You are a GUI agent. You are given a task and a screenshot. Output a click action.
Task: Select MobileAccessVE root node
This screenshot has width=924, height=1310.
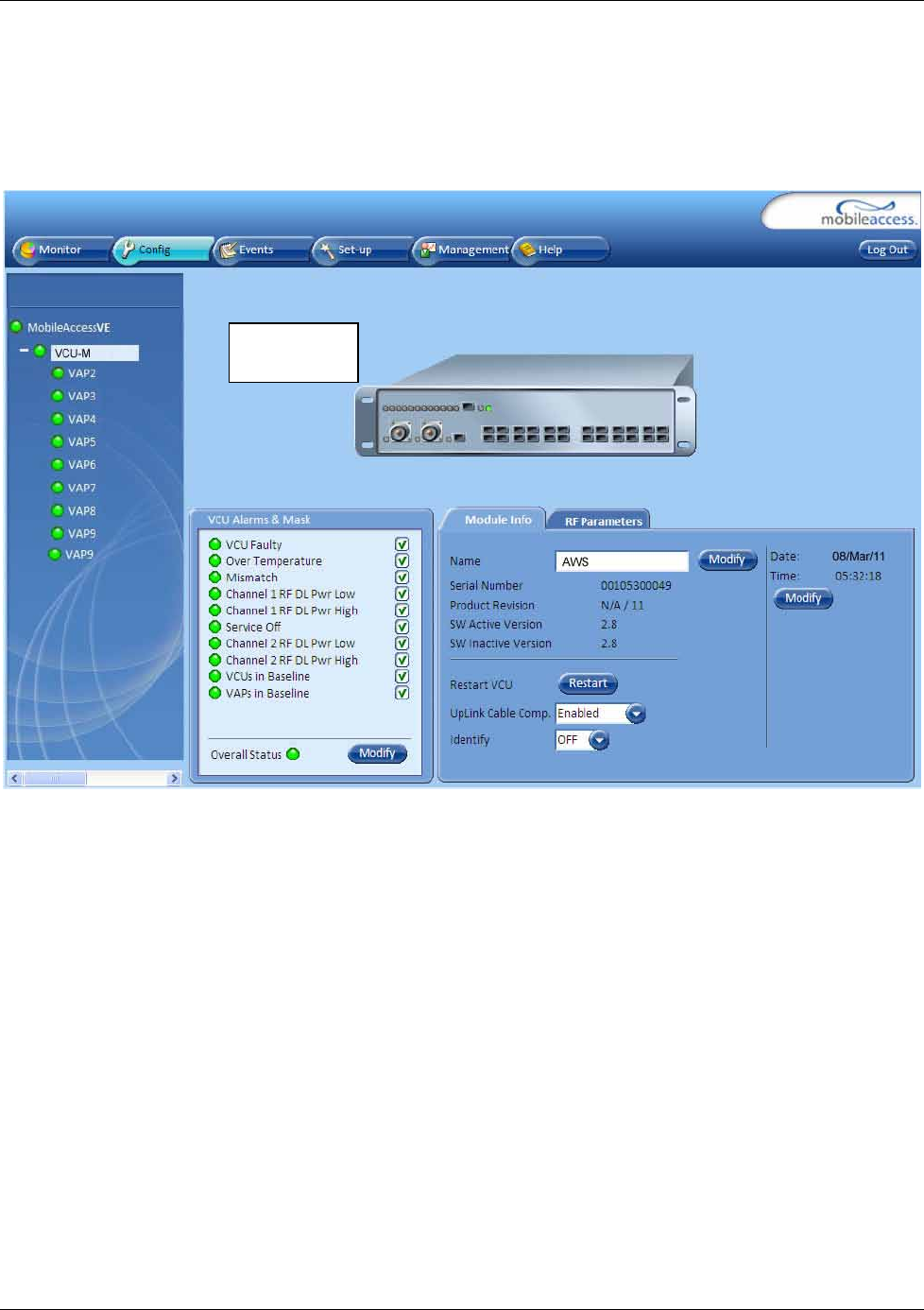[x=69, y=328]
